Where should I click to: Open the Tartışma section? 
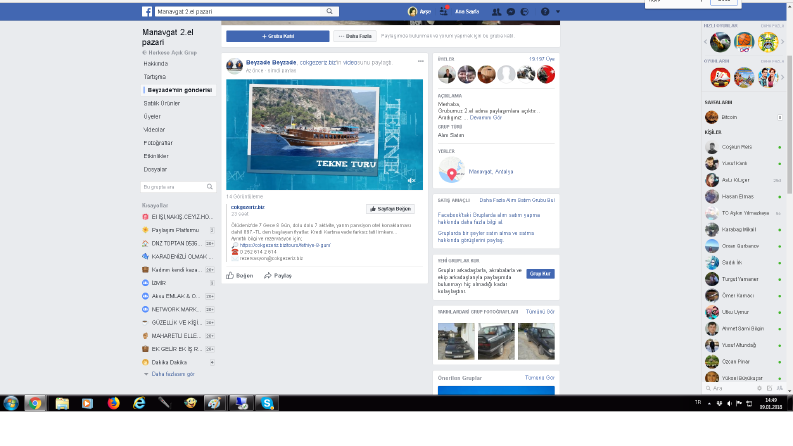155,77
